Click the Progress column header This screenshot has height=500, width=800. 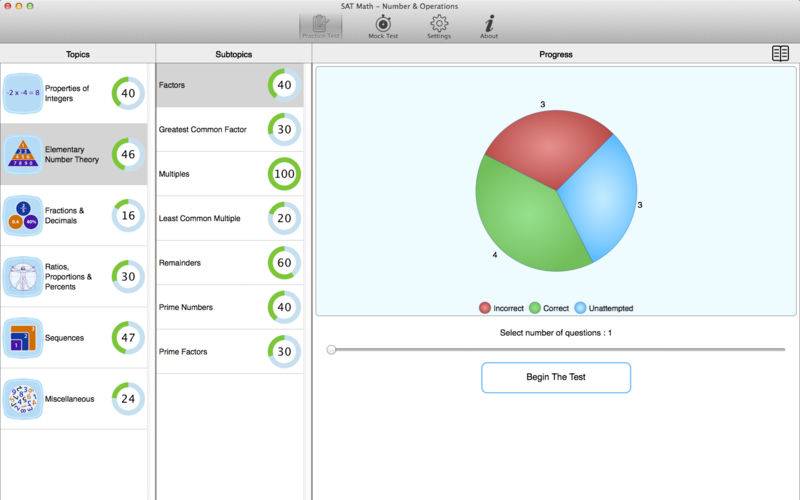pos(556,54)
